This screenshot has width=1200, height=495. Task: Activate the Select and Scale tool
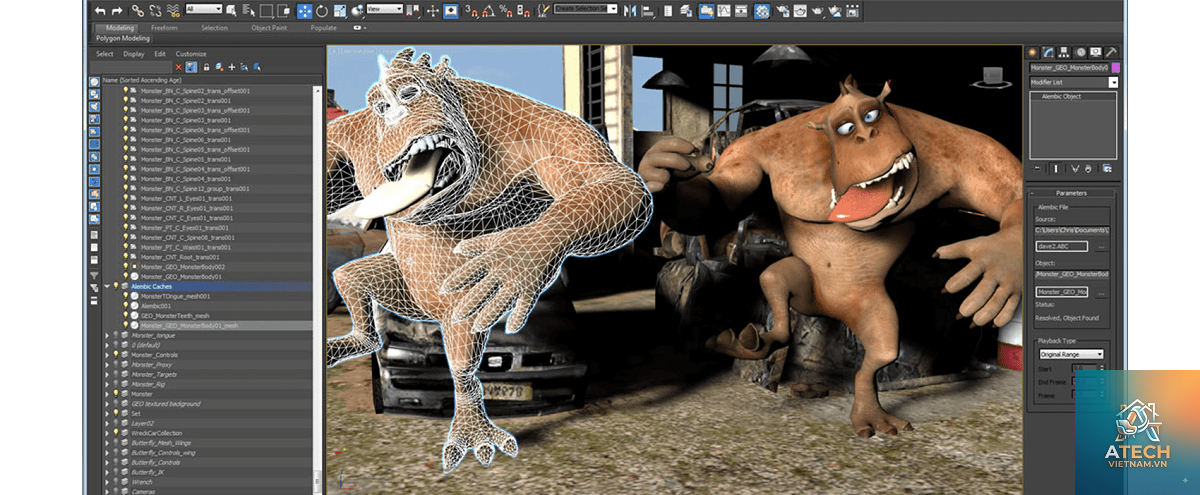click(339, 10)
